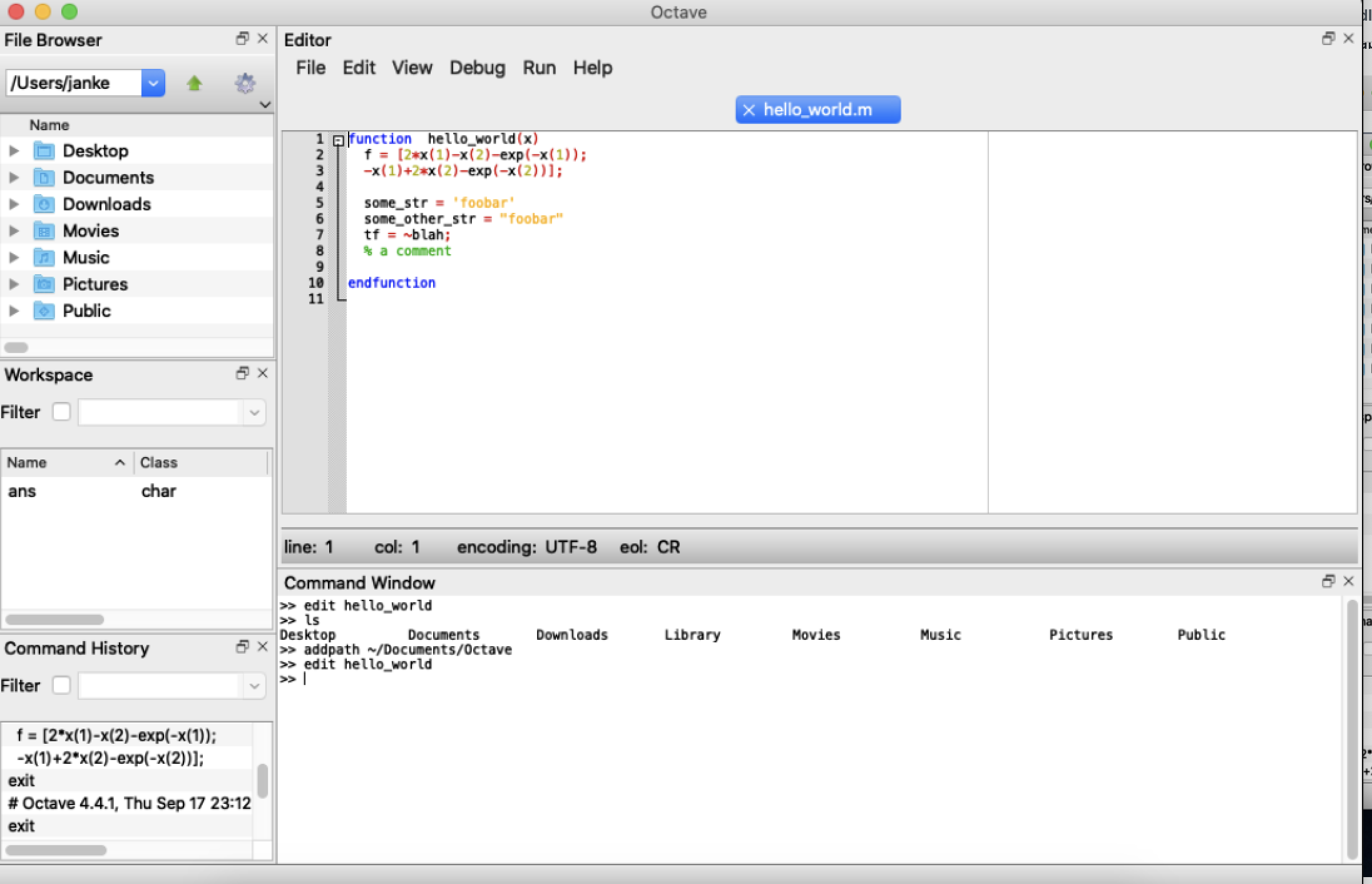Navigate up one directory in File Browser
This screenshot has height=884, width=1372.
click(195, 83)
